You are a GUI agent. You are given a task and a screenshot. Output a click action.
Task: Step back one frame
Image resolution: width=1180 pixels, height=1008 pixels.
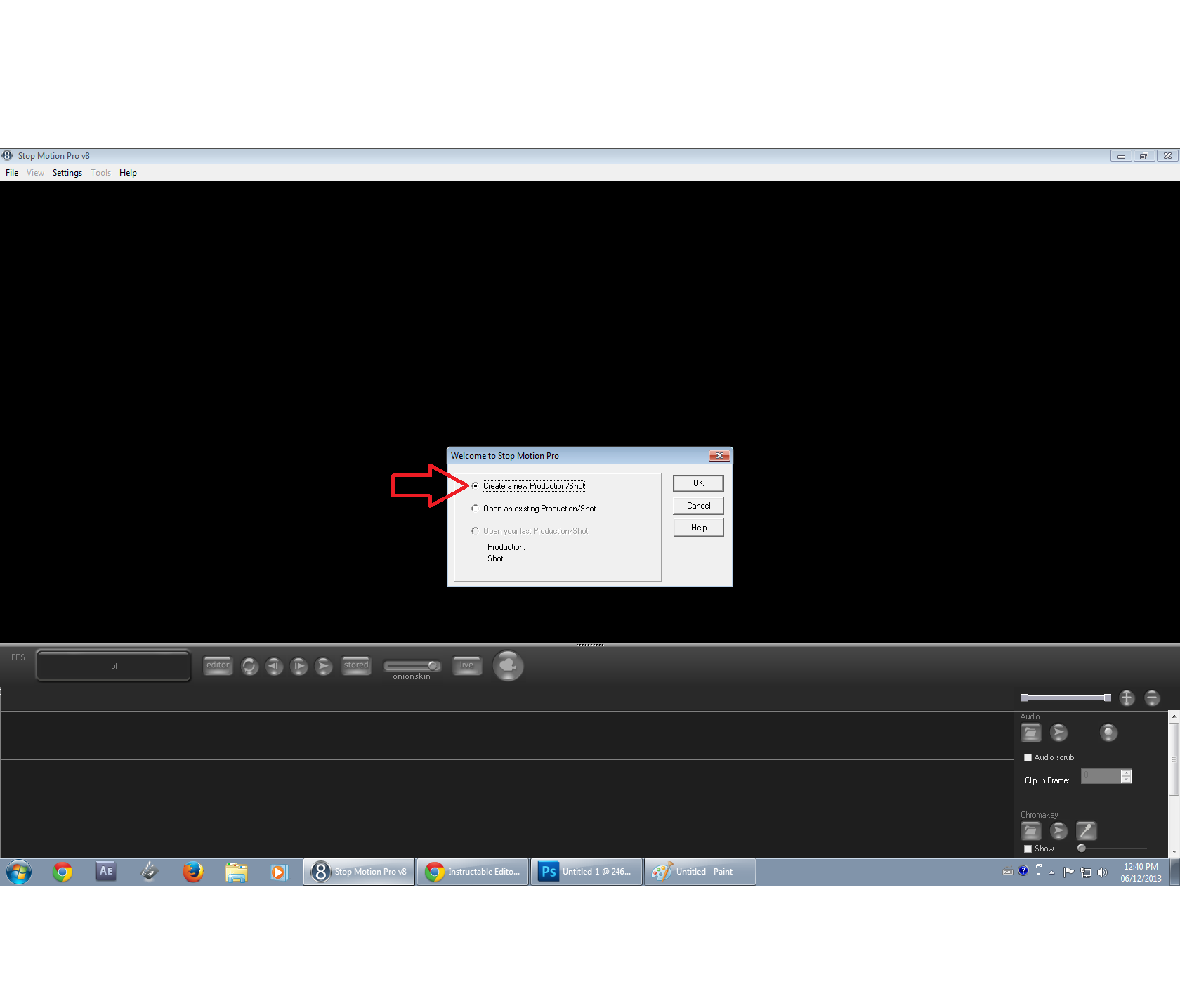click(274, 666)
